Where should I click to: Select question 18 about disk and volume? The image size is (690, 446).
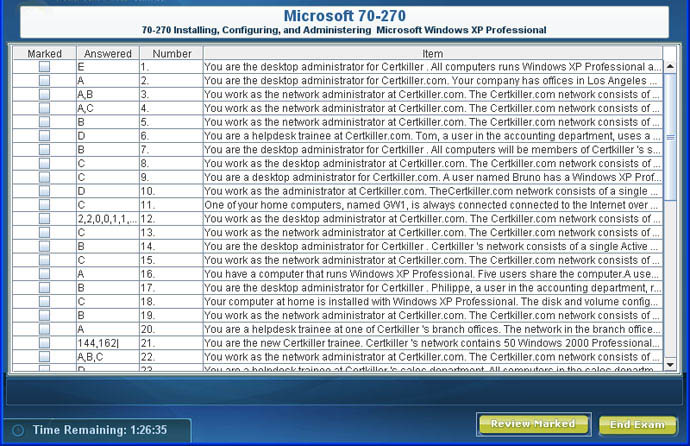(x=433, y=302)
